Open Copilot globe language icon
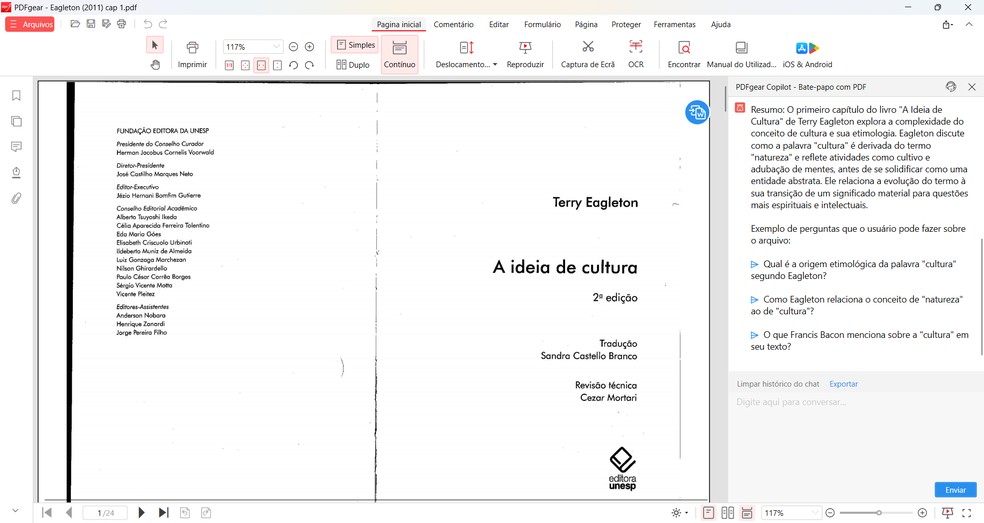This screenshot has height=523, width=984. pyautogui.click(x=951, y=87)
